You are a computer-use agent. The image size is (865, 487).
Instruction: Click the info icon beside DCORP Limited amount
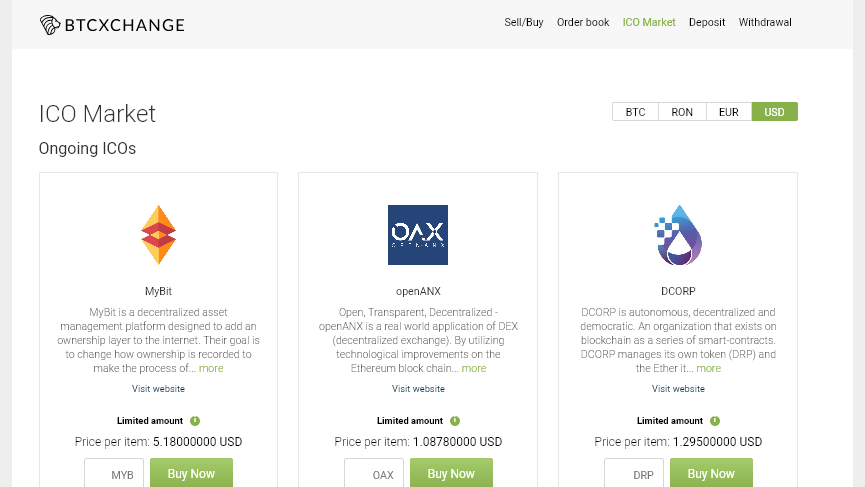715,421
